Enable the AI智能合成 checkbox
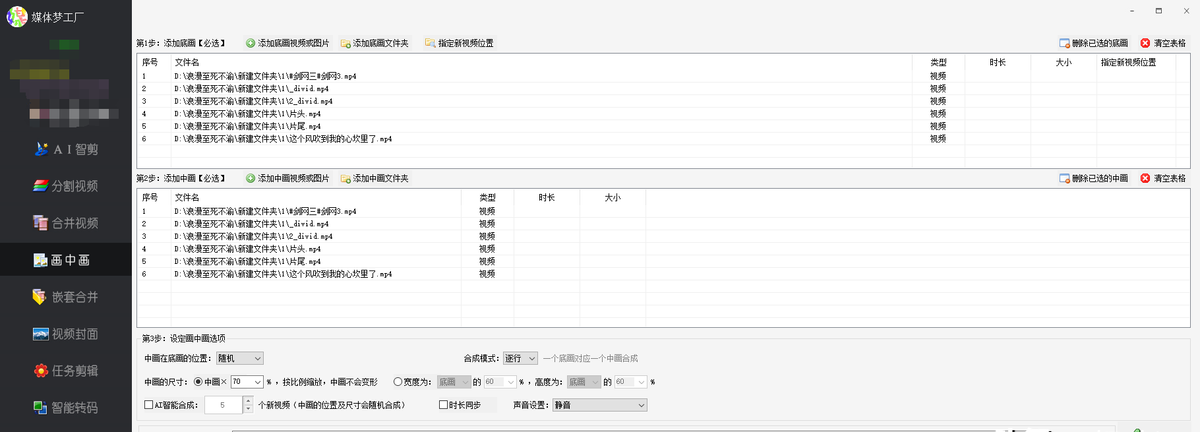1200x432 pixels. pyautogui.click(x=149, y=405)
